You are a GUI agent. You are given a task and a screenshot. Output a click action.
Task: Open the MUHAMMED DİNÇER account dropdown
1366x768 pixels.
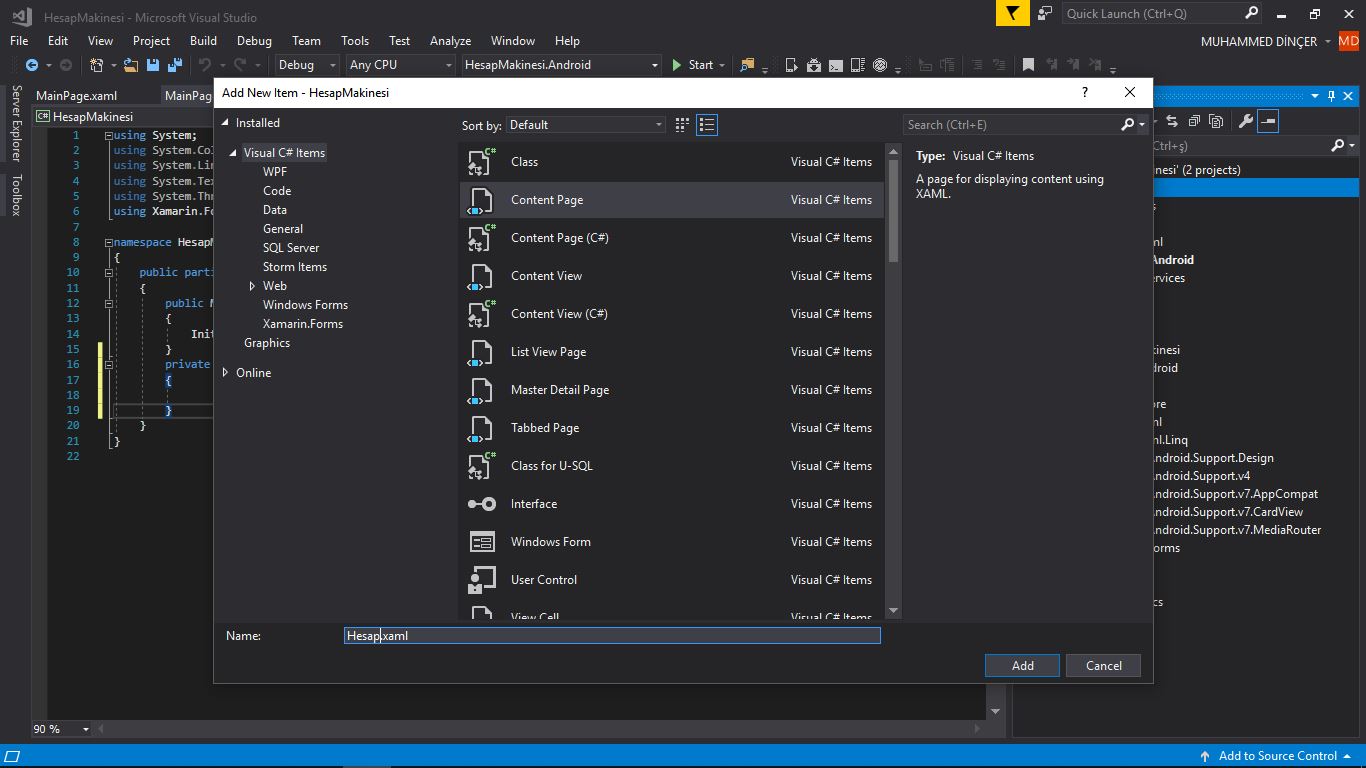1265,41
